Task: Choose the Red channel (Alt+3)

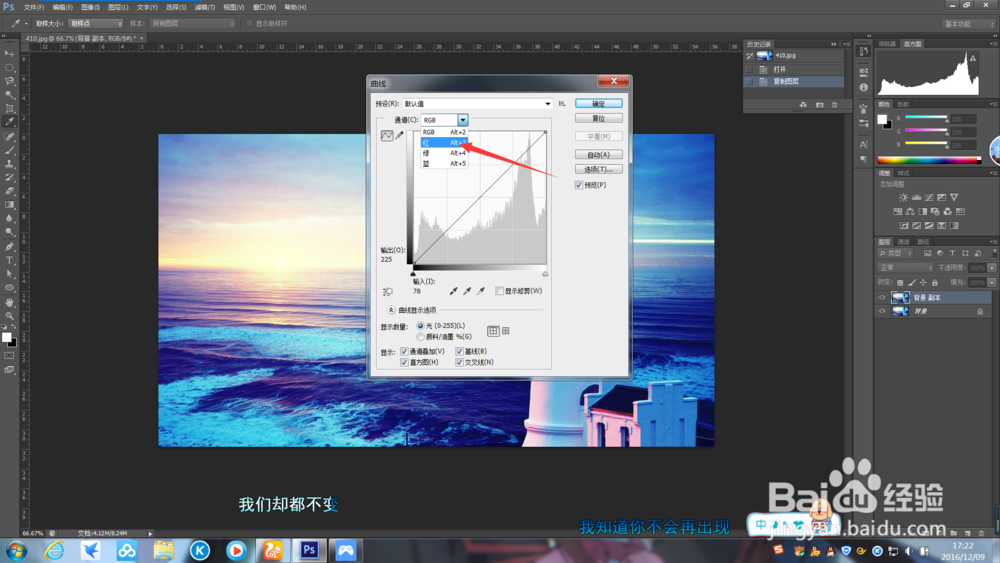Action: click(445, 143)
